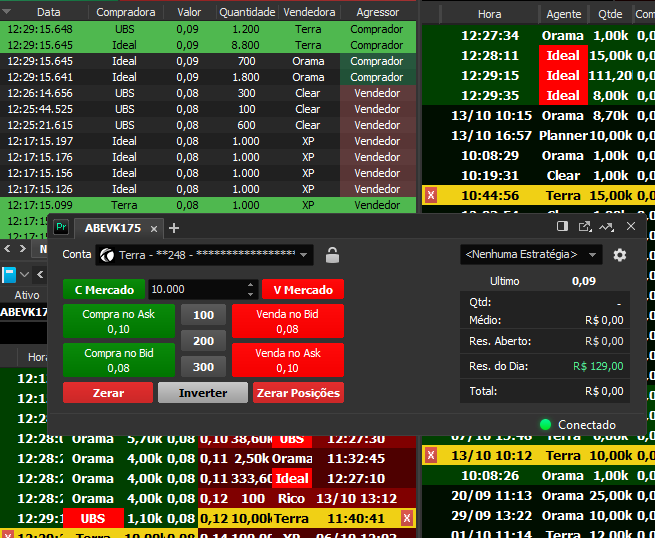655x538 pixels.
Task: Select quantity preset 200
Action: [x=203, y=341]
